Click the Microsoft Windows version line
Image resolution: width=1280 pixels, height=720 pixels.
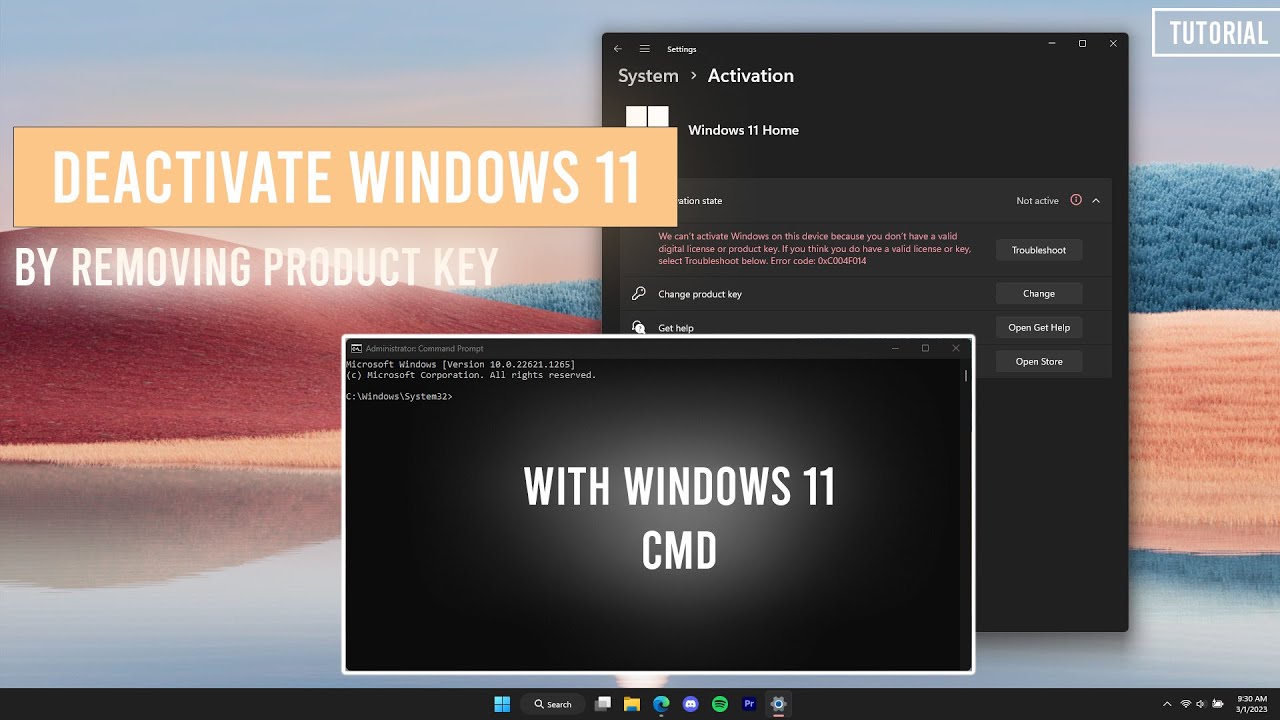[x=460, y=365]
